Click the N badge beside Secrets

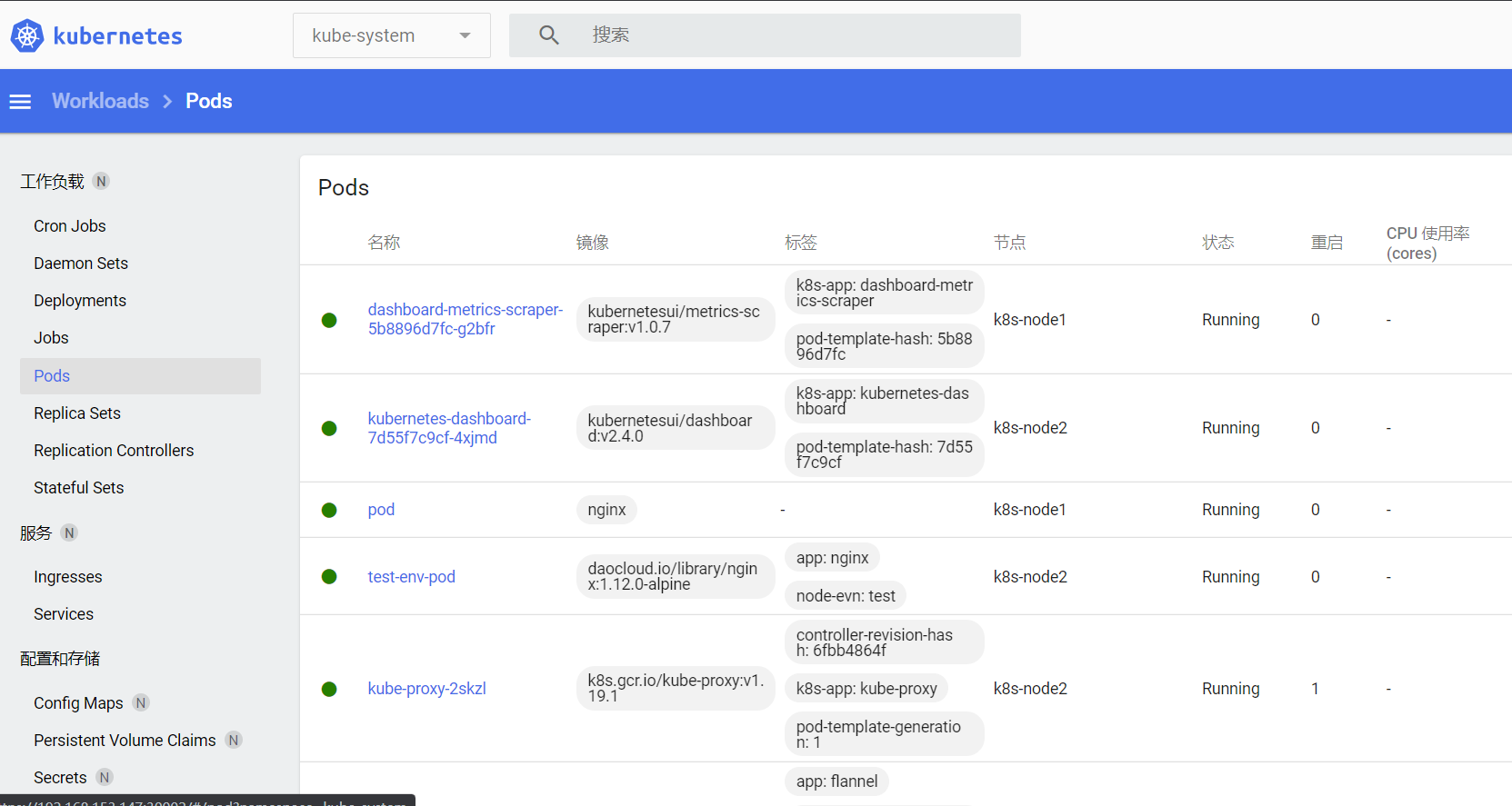point(105,778)
